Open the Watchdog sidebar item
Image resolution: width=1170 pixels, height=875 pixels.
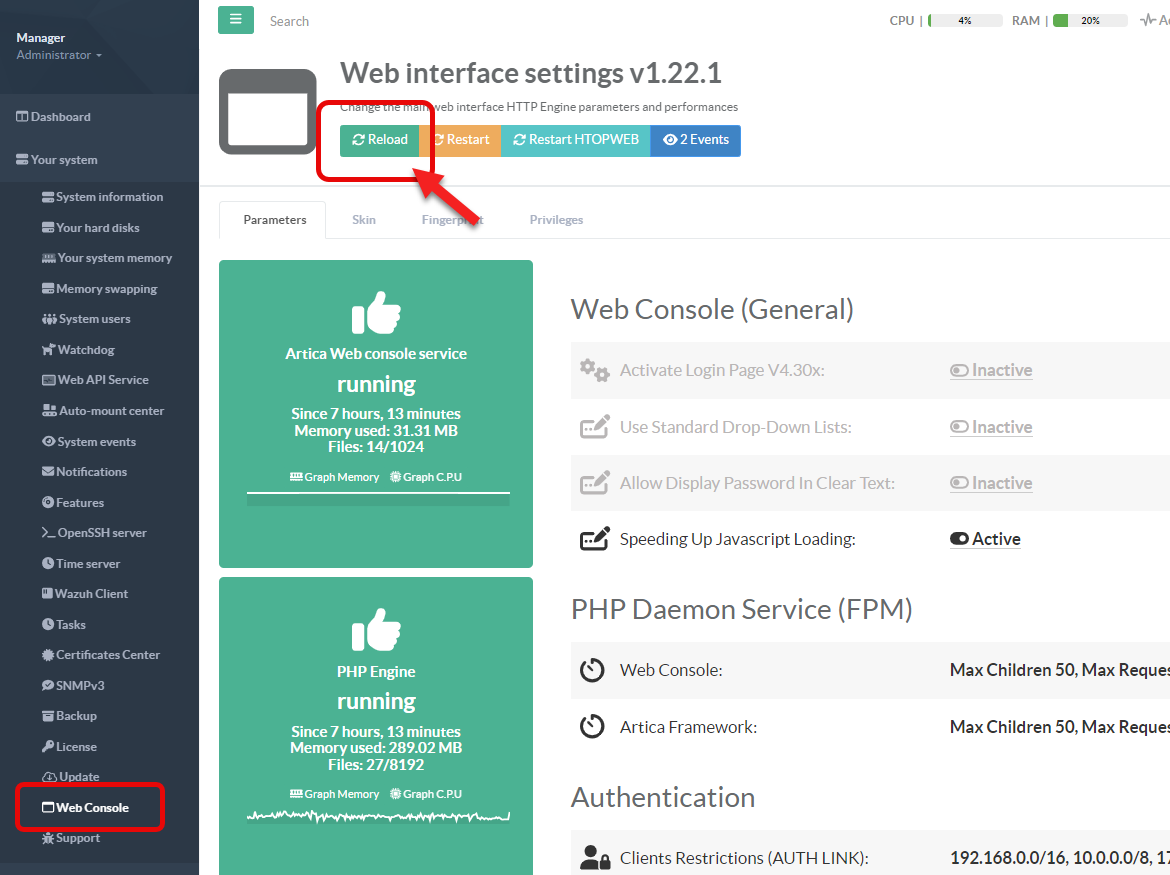(x=86, y=350)
